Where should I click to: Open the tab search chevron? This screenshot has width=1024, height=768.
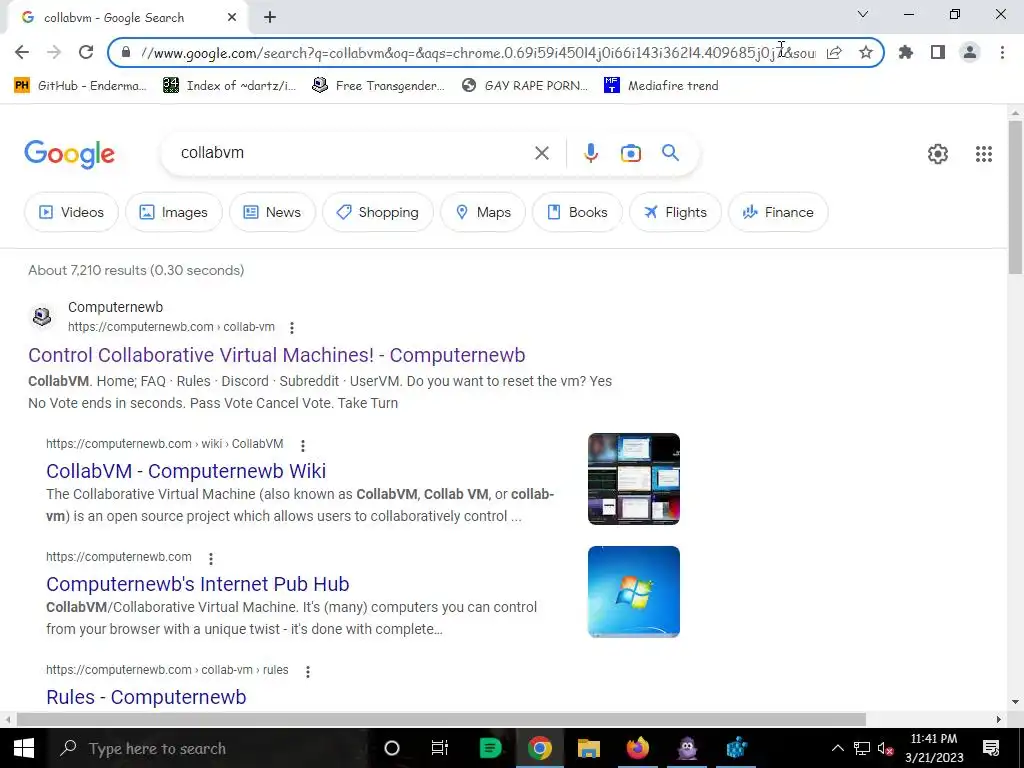[x=863, y=14]
